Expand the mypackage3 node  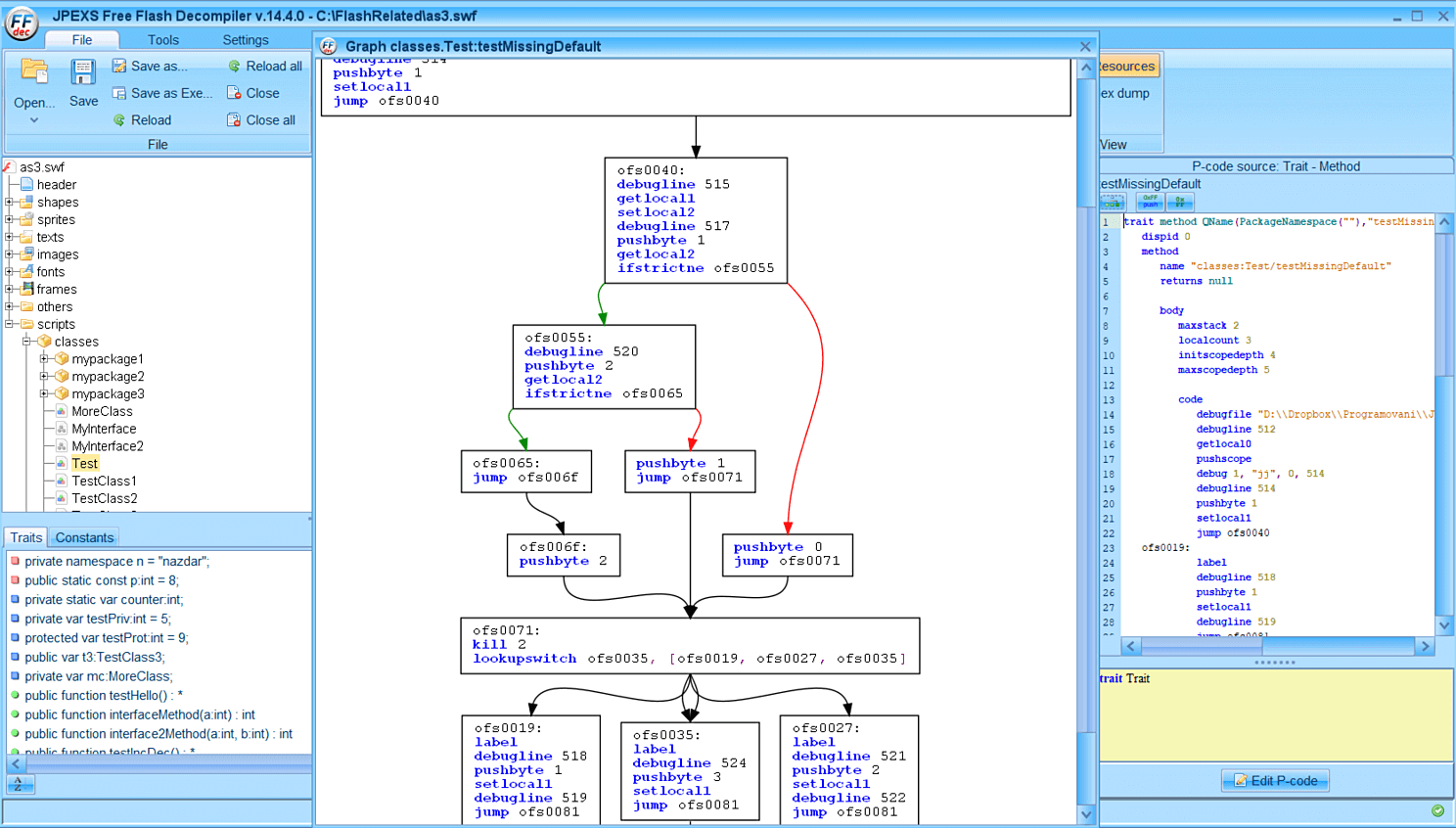44,394
